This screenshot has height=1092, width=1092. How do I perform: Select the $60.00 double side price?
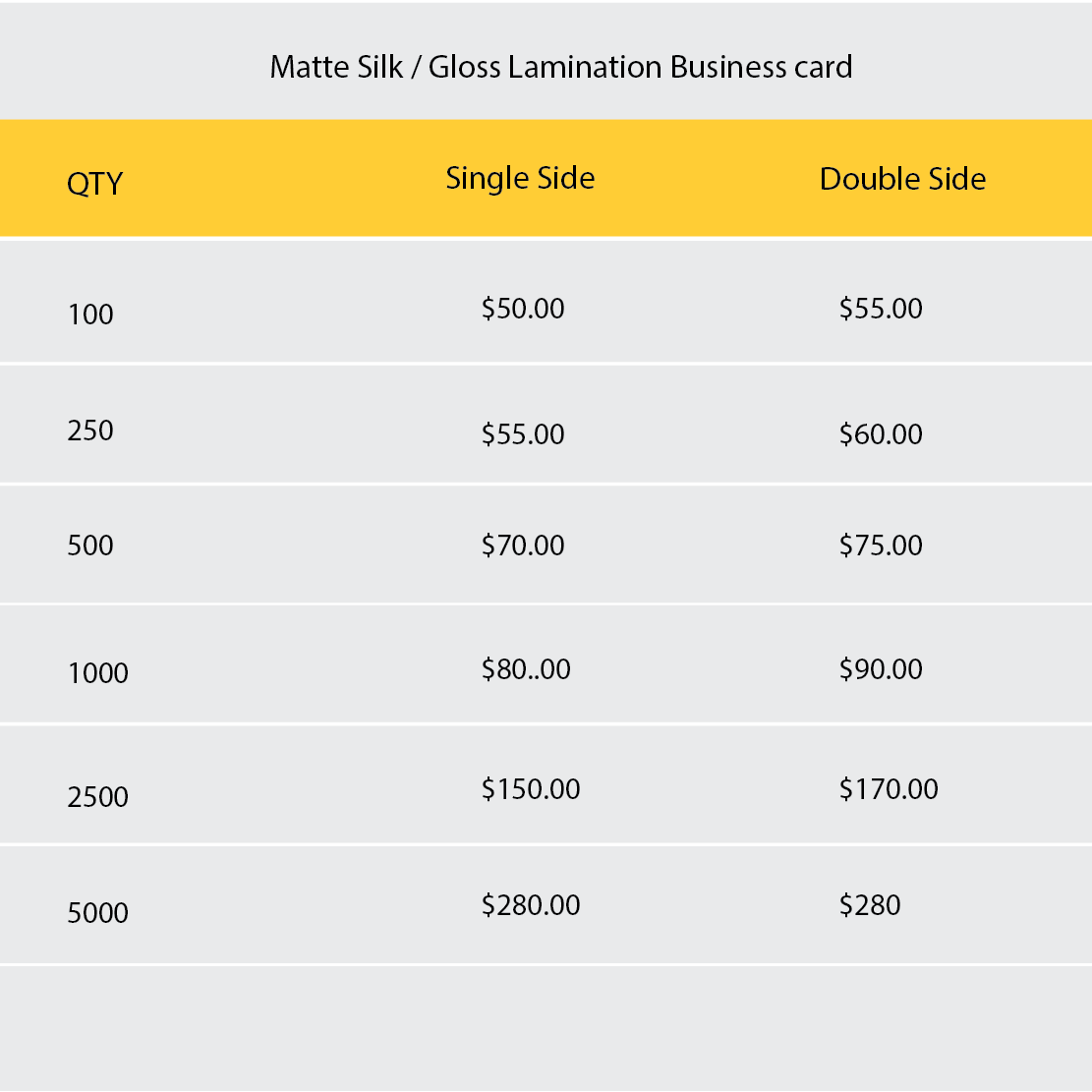881,434
